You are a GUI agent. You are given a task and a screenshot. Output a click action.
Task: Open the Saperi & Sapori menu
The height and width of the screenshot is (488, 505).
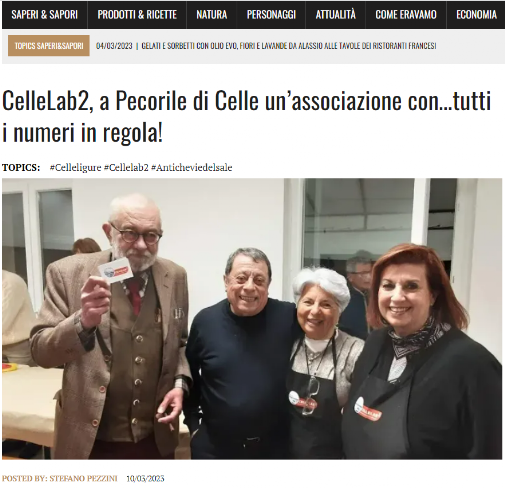point(44,15)
